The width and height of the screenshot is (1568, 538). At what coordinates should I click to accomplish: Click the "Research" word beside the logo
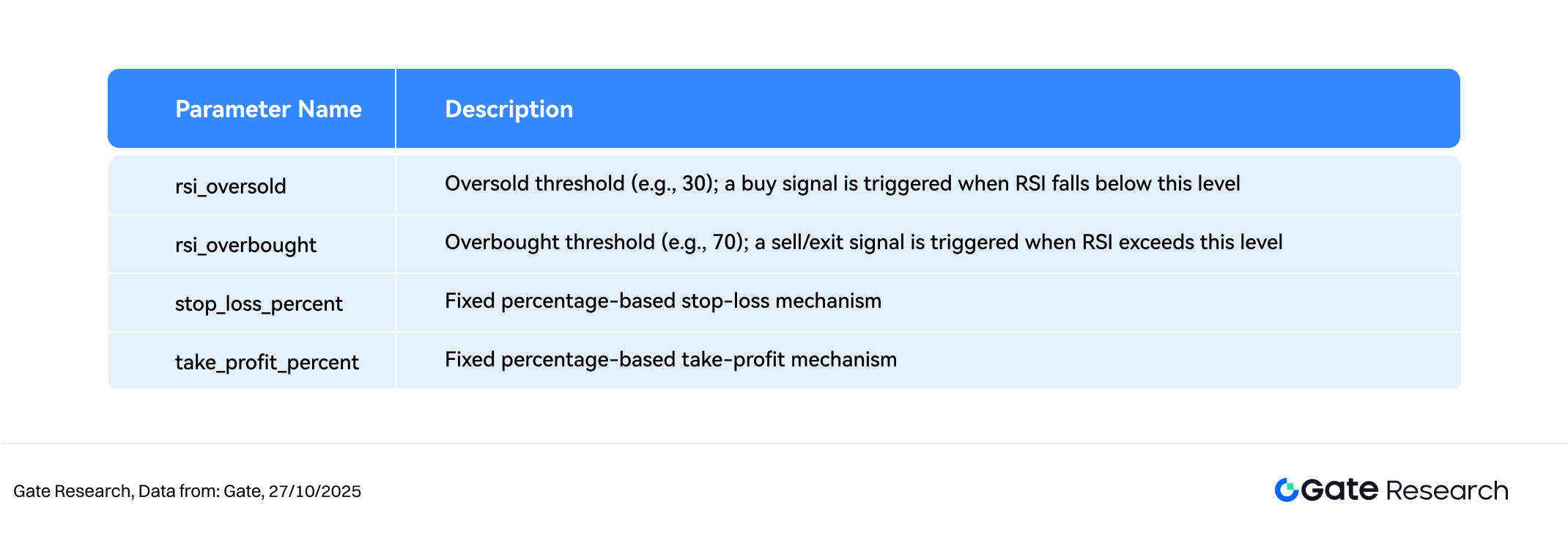(x=1447, y=490)
